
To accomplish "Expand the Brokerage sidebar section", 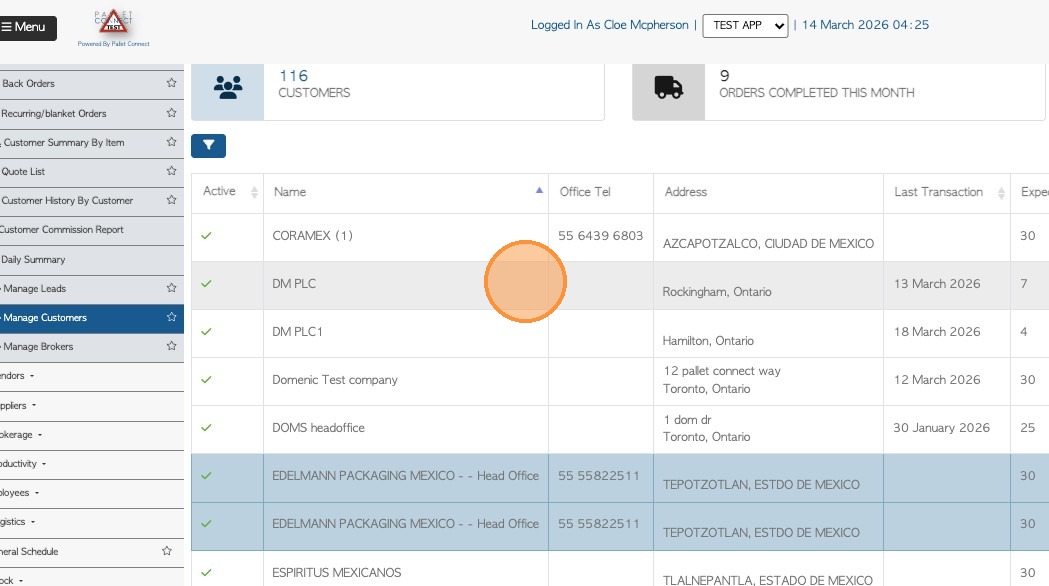I will pyautogui.click(x=20, y=435).
